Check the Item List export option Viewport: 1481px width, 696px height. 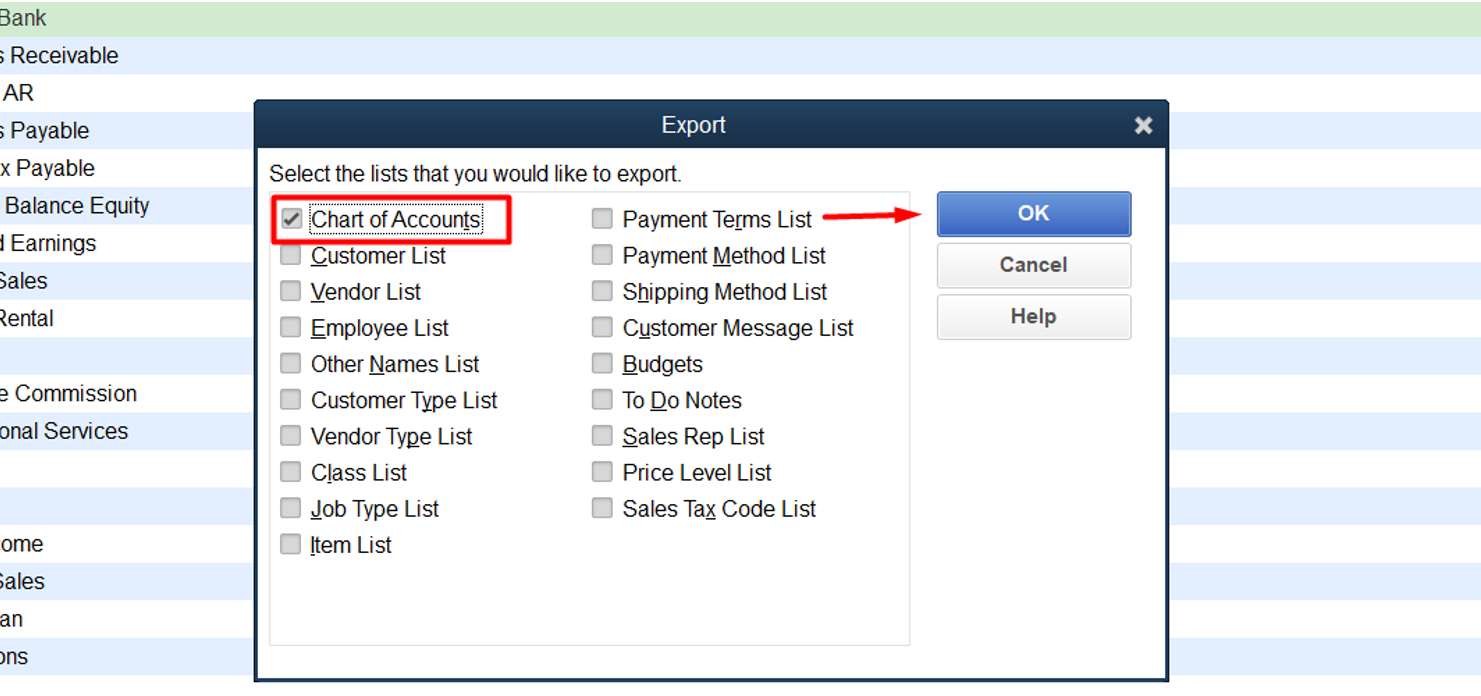click(x=291, y=544)
